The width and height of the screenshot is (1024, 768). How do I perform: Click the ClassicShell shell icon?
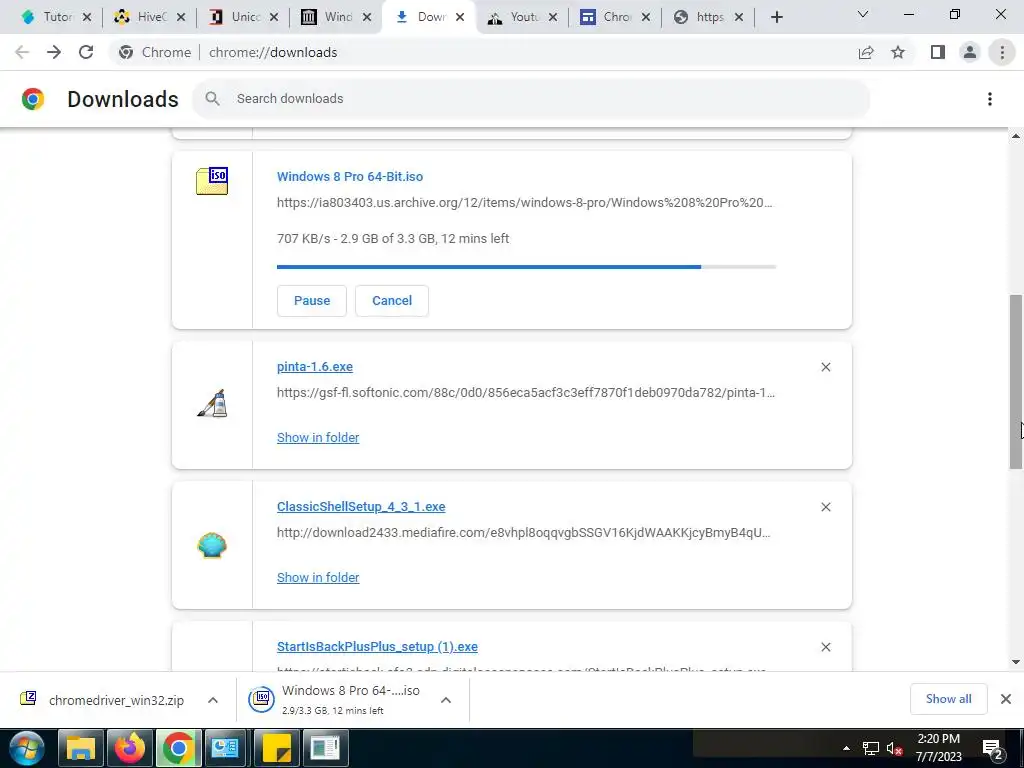pos(212,545)
